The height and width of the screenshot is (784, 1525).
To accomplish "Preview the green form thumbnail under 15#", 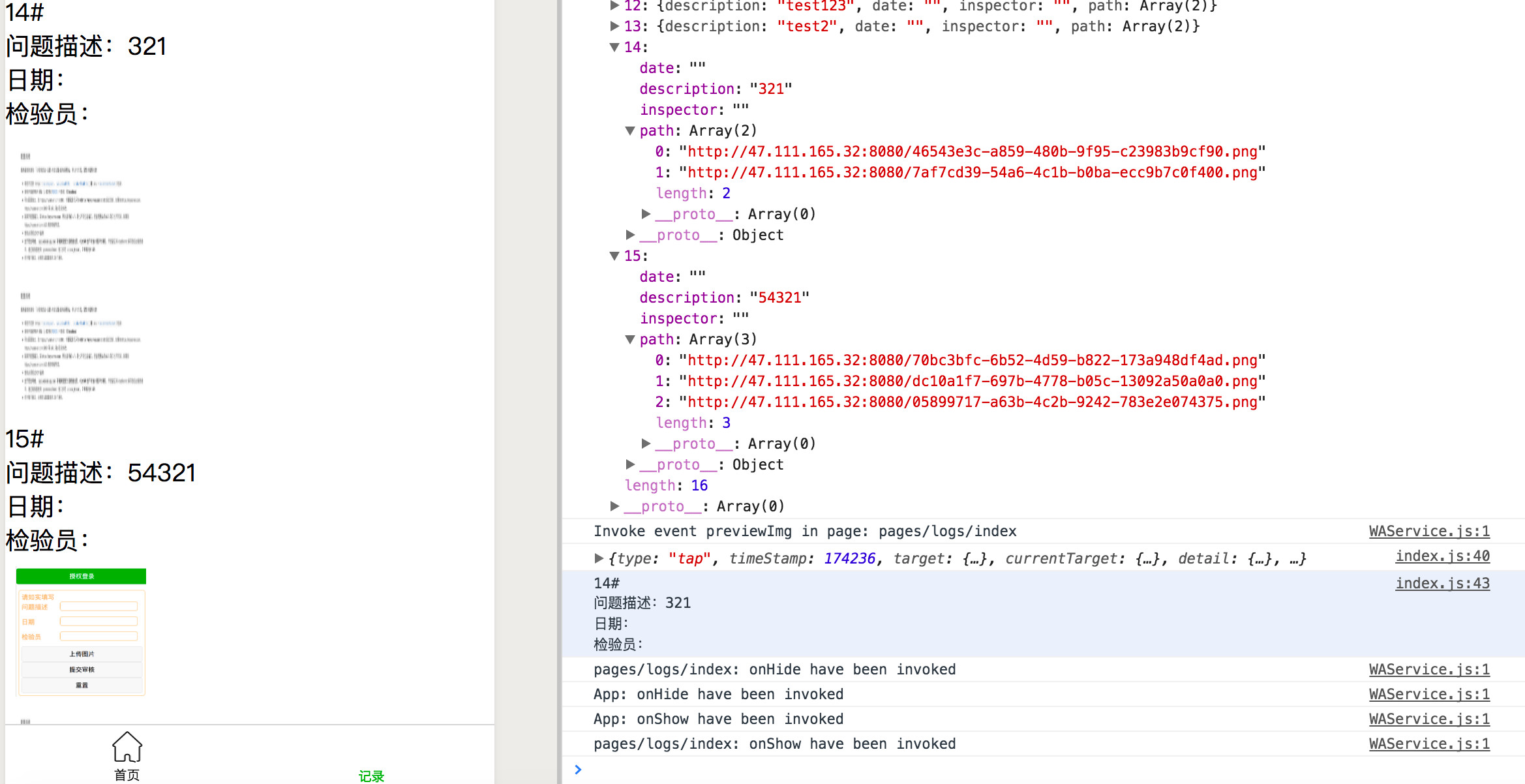I will [81, 631].
